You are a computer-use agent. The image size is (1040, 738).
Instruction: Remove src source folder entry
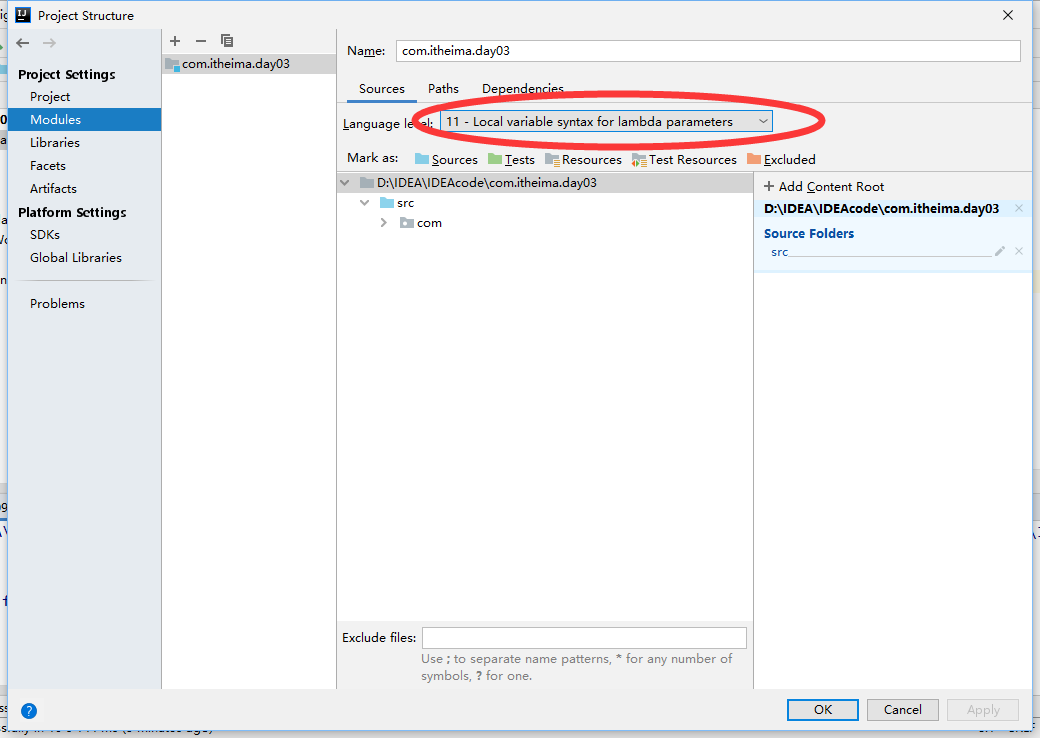pos(1019,251)
